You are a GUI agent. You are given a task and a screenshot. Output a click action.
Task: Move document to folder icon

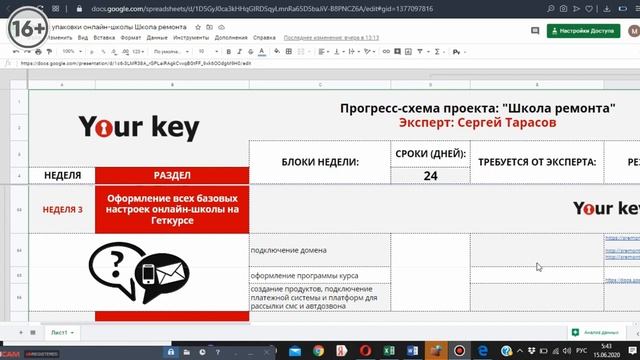click(x=209, y=27)
